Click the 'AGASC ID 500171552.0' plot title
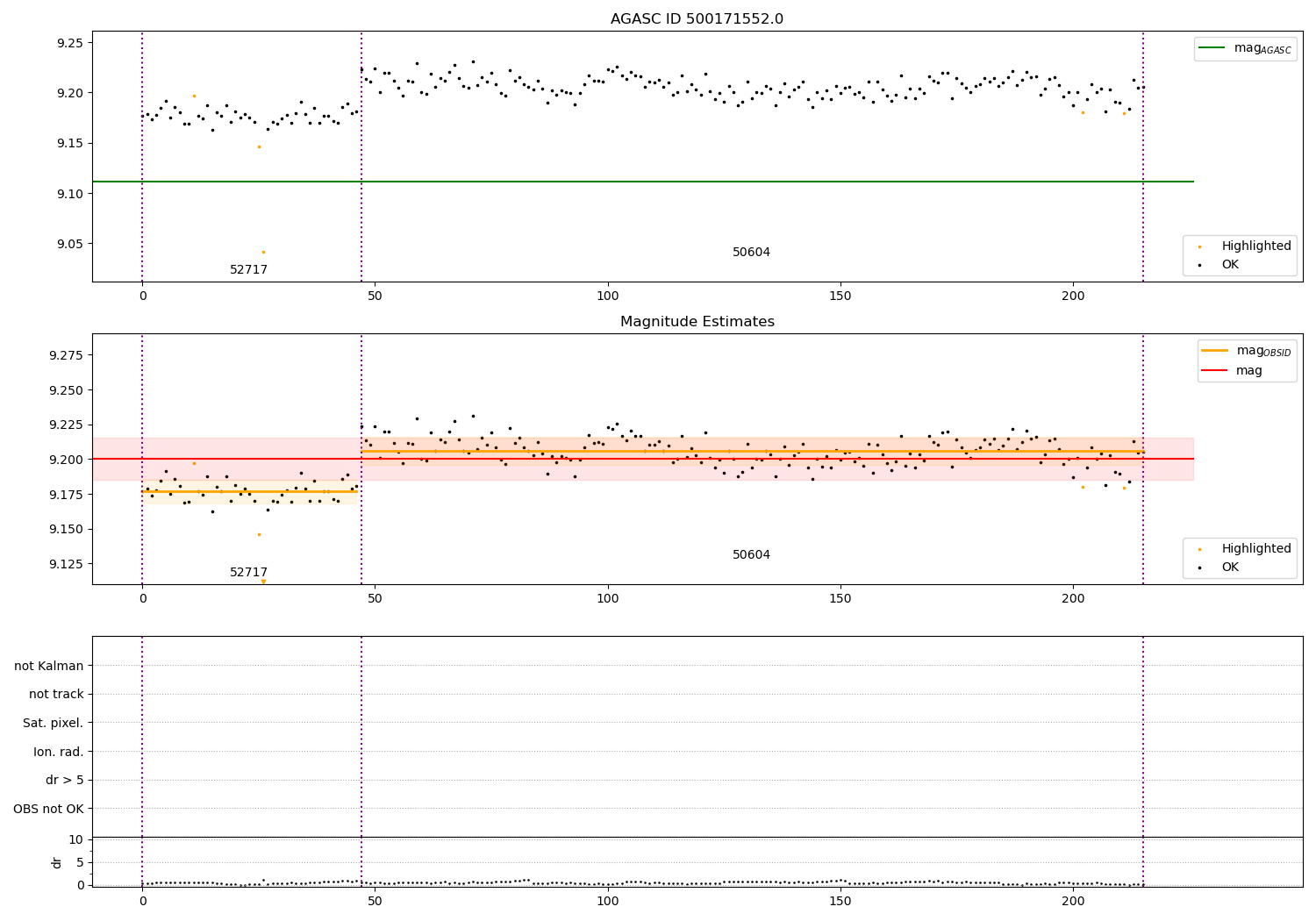 pos(697,19)
